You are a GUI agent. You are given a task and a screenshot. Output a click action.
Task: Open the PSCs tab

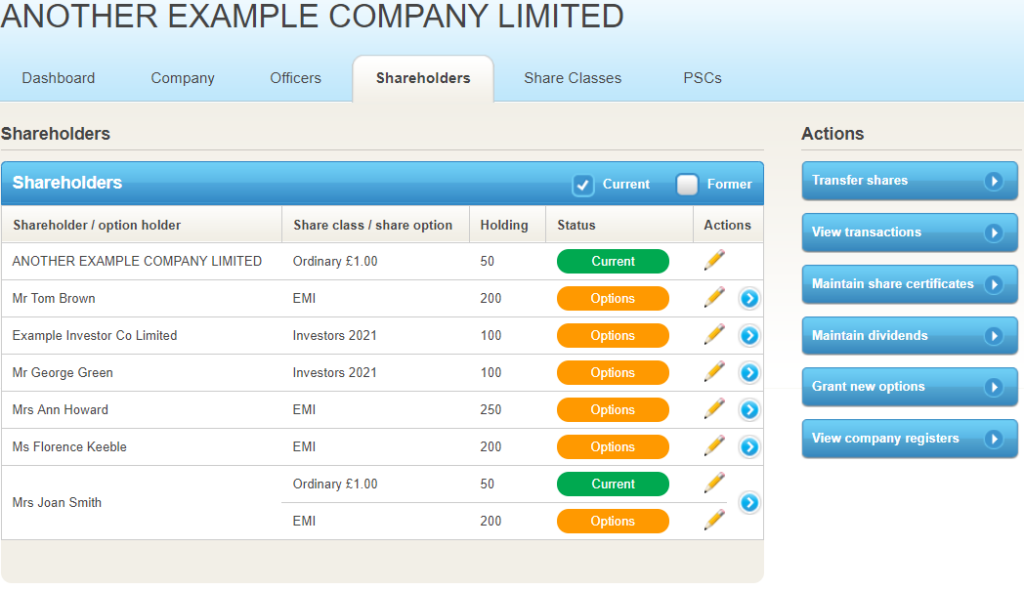click(x=702, y=78)
